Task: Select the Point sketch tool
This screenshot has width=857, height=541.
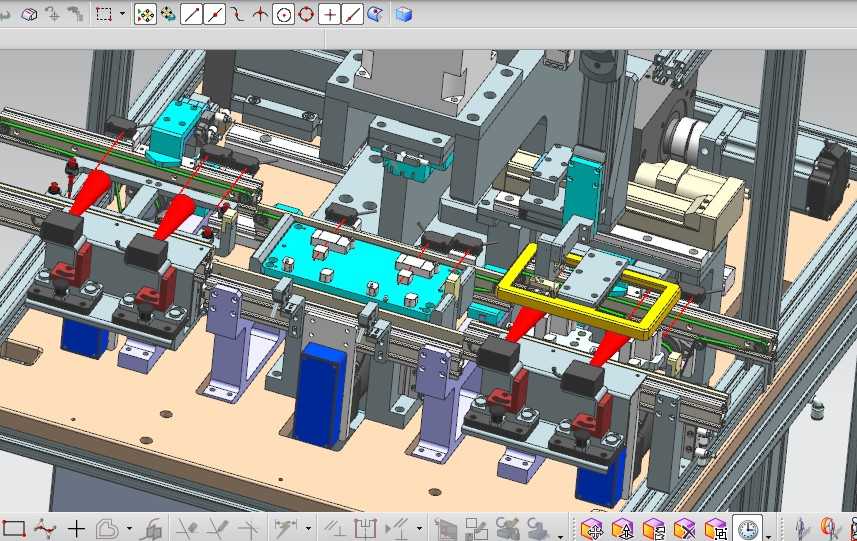Action: pos(77,529)
